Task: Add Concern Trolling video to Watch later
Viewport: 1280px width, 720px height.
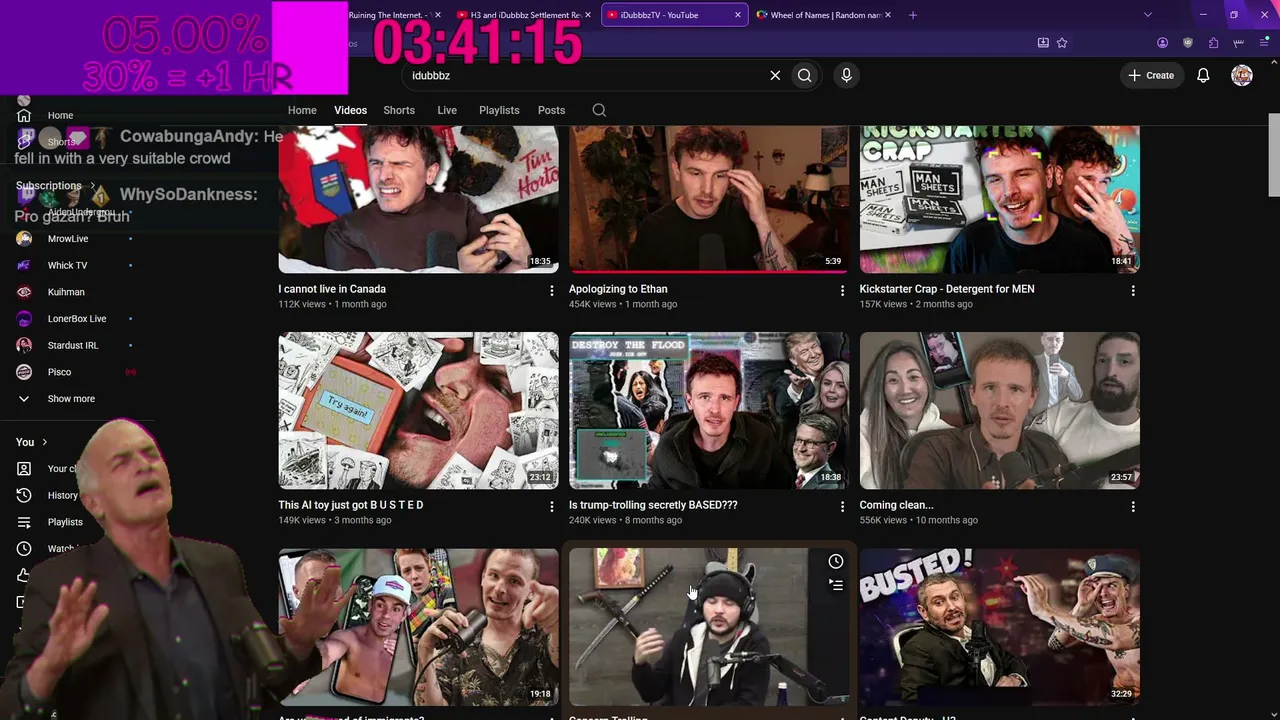Action: coord(836,562)
